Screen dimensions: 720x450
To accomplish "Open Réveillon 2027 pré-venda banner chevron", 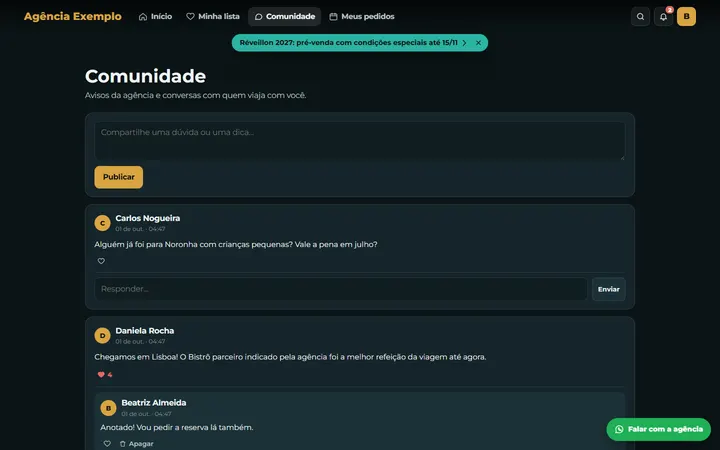I will 465,43.
